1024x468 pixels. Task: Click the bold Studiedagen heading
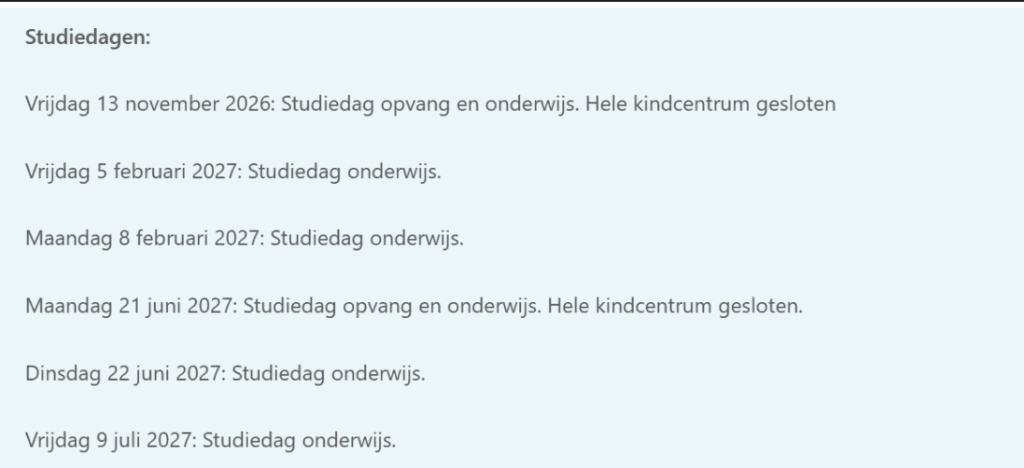click(88, 38)
